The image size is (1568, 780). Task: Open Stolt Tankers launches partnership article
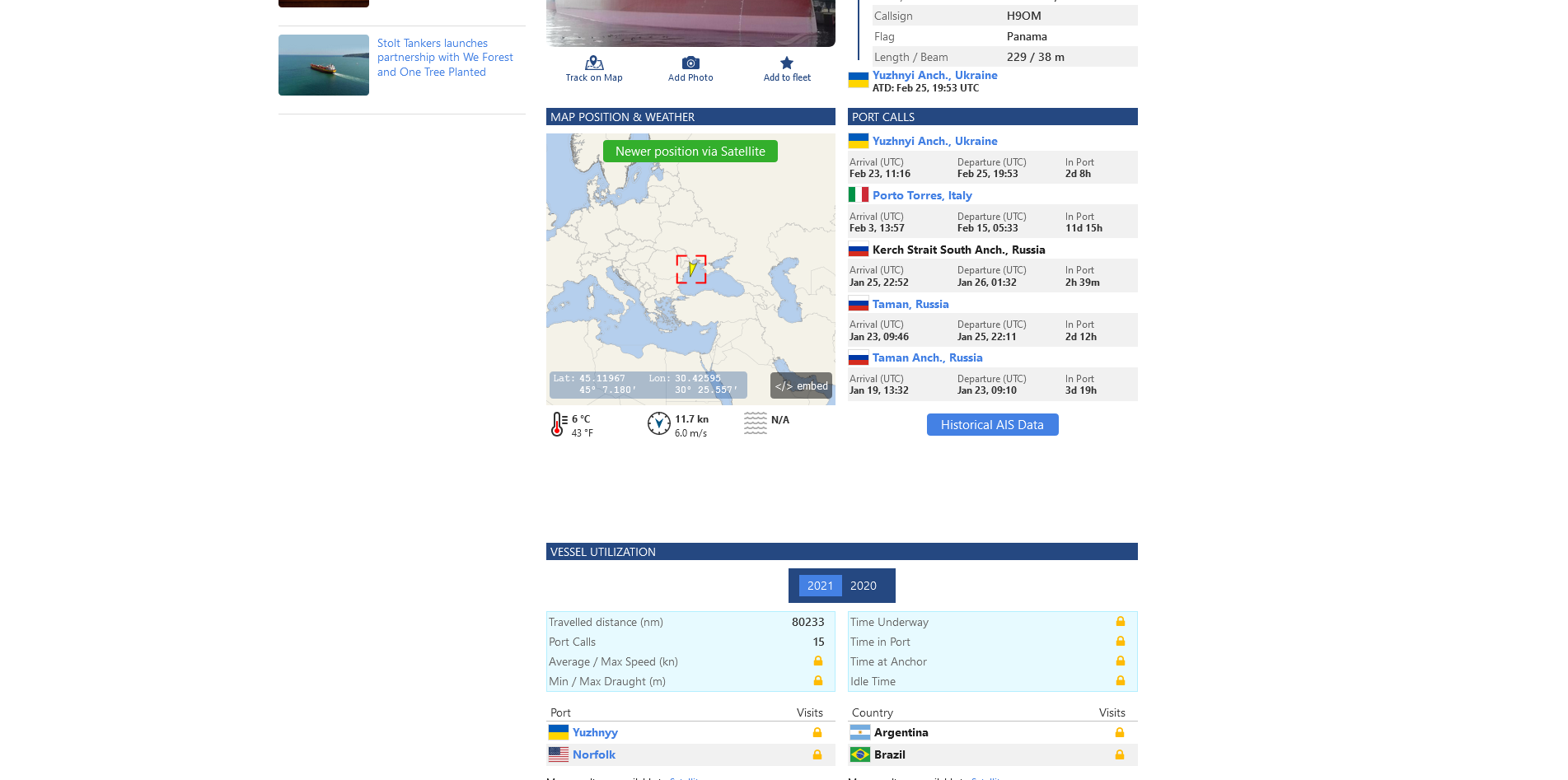pyautogui.click(x=445, y=58)
